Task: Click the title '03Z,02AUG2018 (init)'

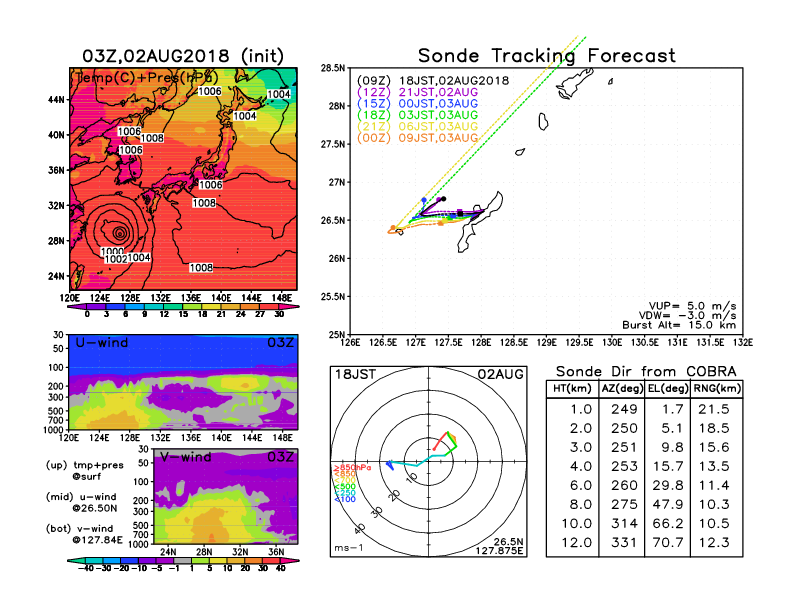Action: tap(183, 56)
